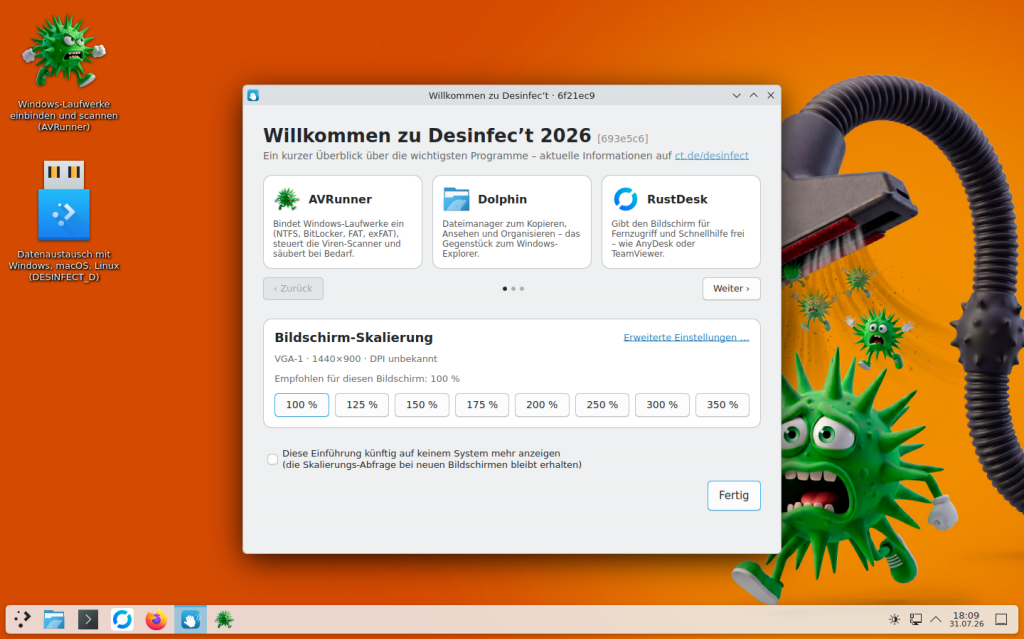Open the KDE application launcher in the taskbar

[x=22, y=619]
